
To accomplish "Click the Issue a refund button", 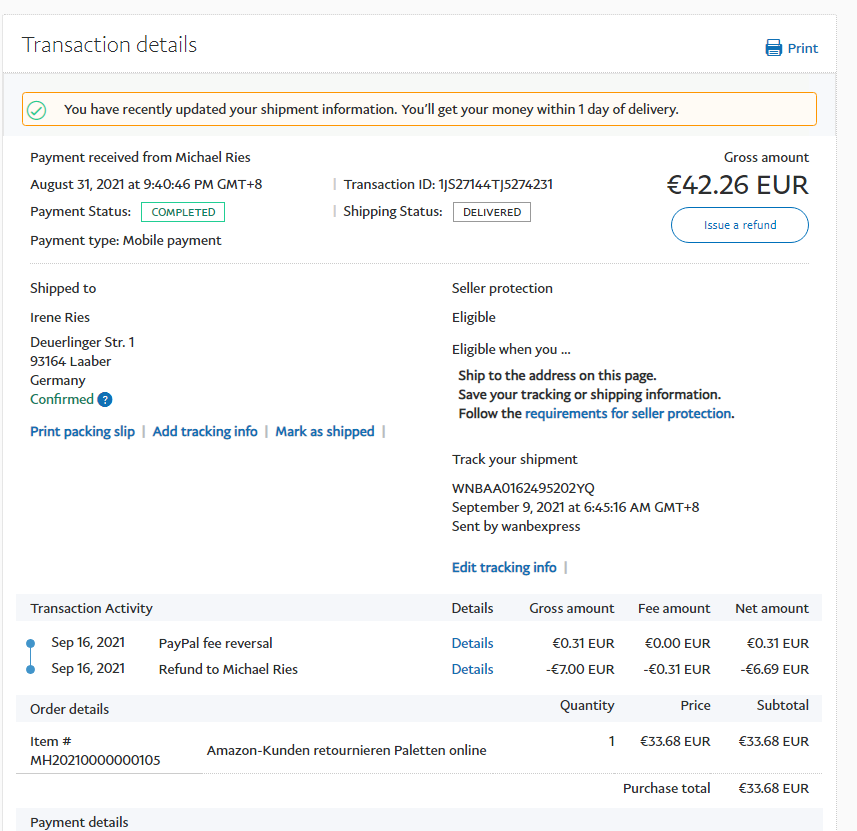I will tap(739, 225).
